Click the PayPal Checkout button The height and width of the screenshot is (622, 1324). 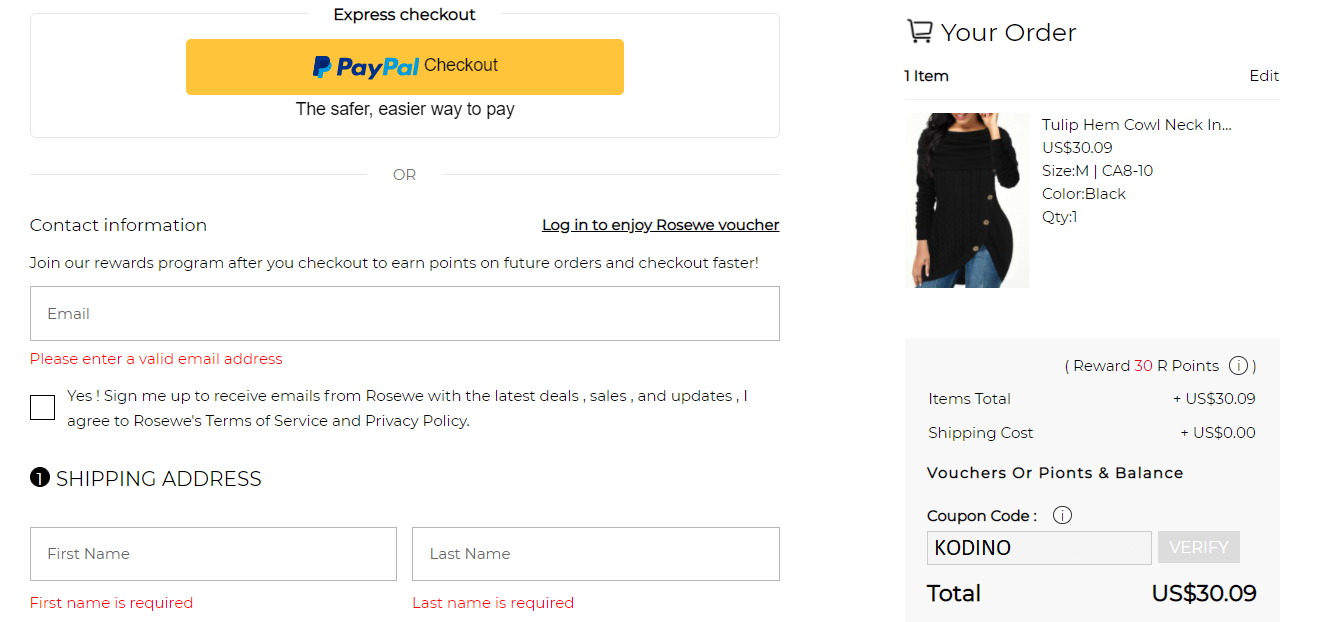405,67
